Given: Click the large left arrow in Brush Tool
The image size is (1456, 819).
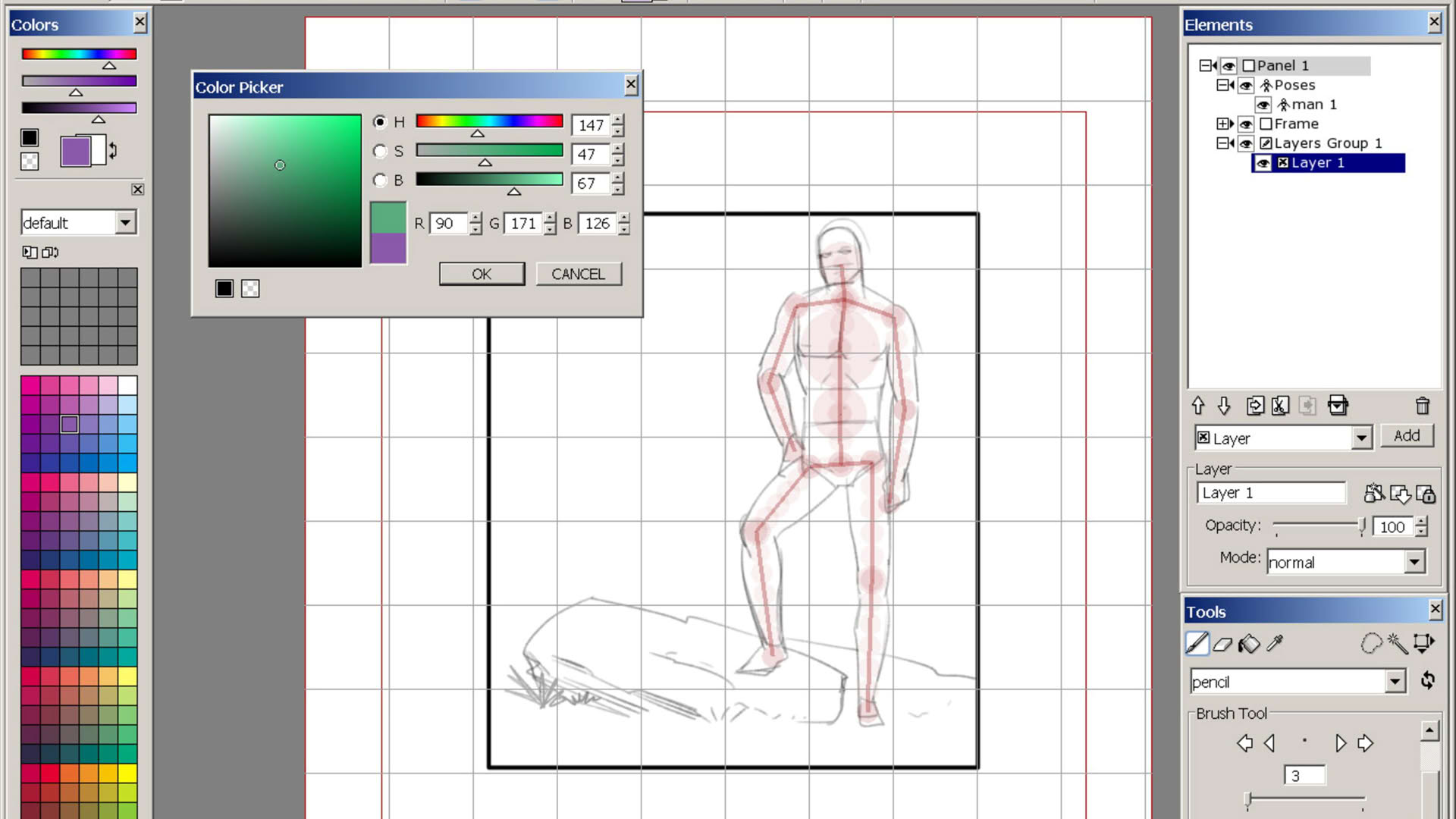Looking at the screenshot, I should 1244,743.
